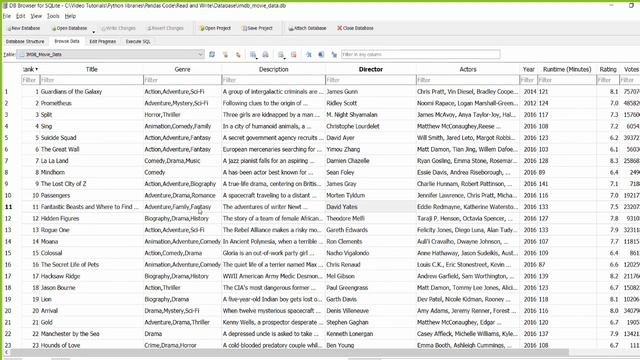640x360 pixels.
Task: Click the Delete record icon
Action: coord(293,54)
